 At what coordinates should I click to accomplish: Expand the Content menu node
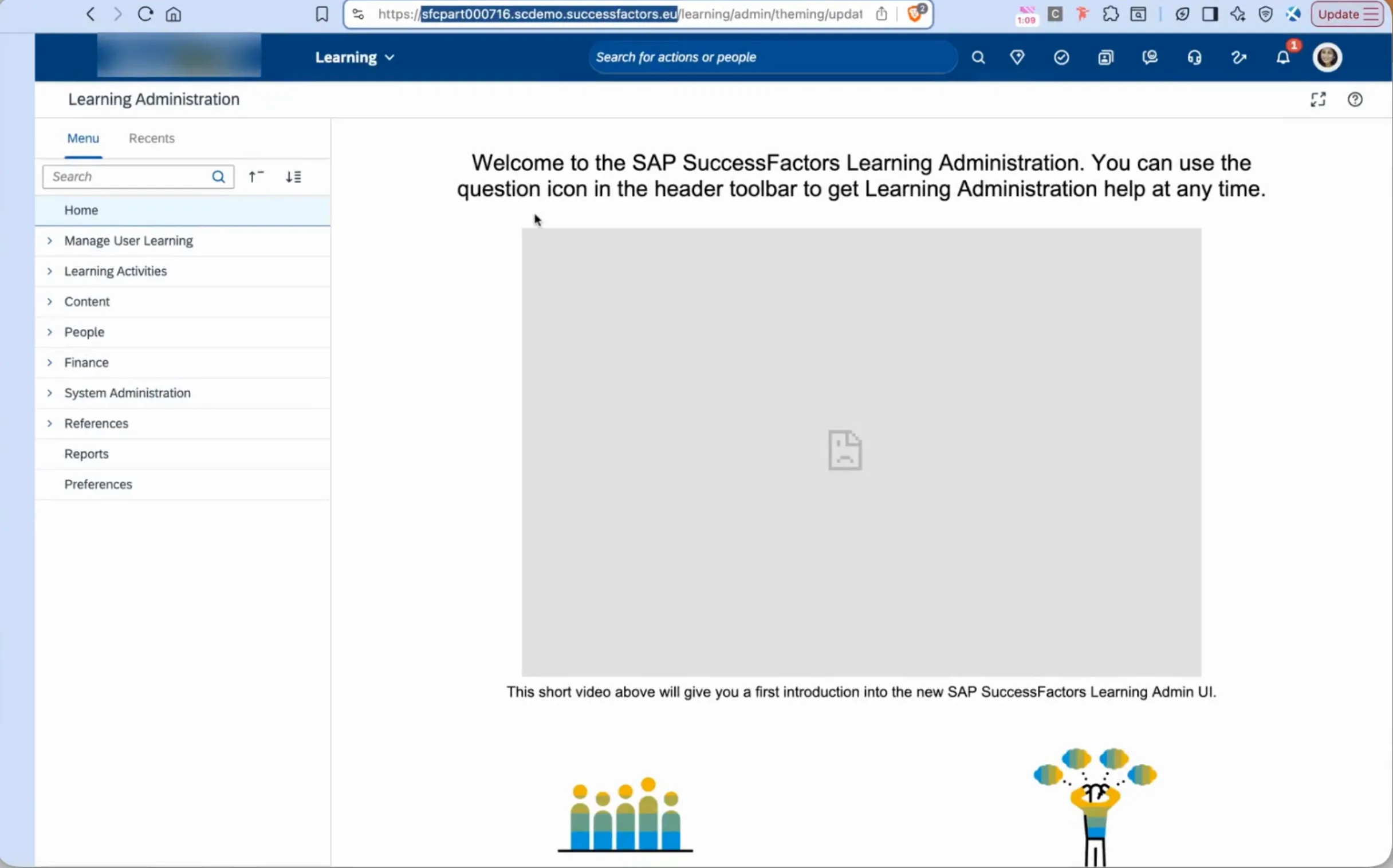point(50,301)
